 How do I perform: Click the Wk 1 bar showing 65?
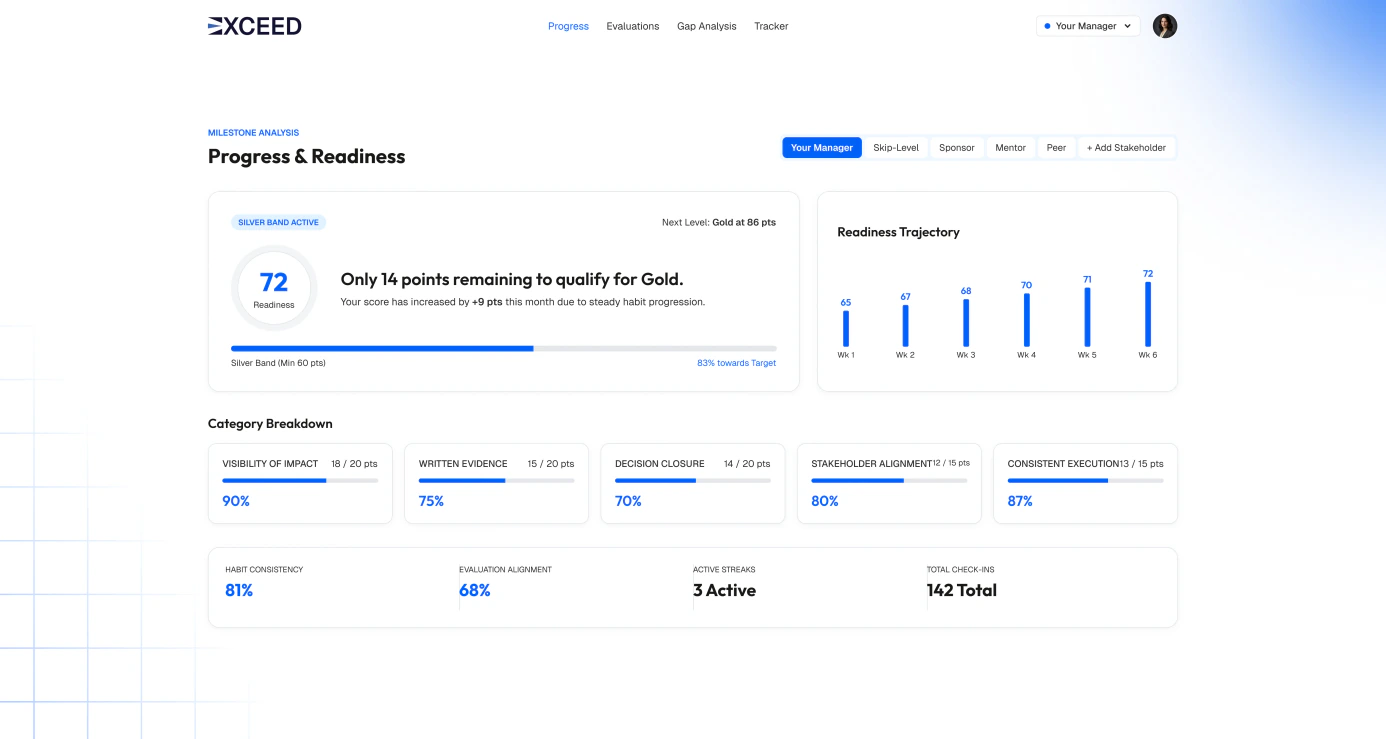pyautogui.click(x=846, y=328)
